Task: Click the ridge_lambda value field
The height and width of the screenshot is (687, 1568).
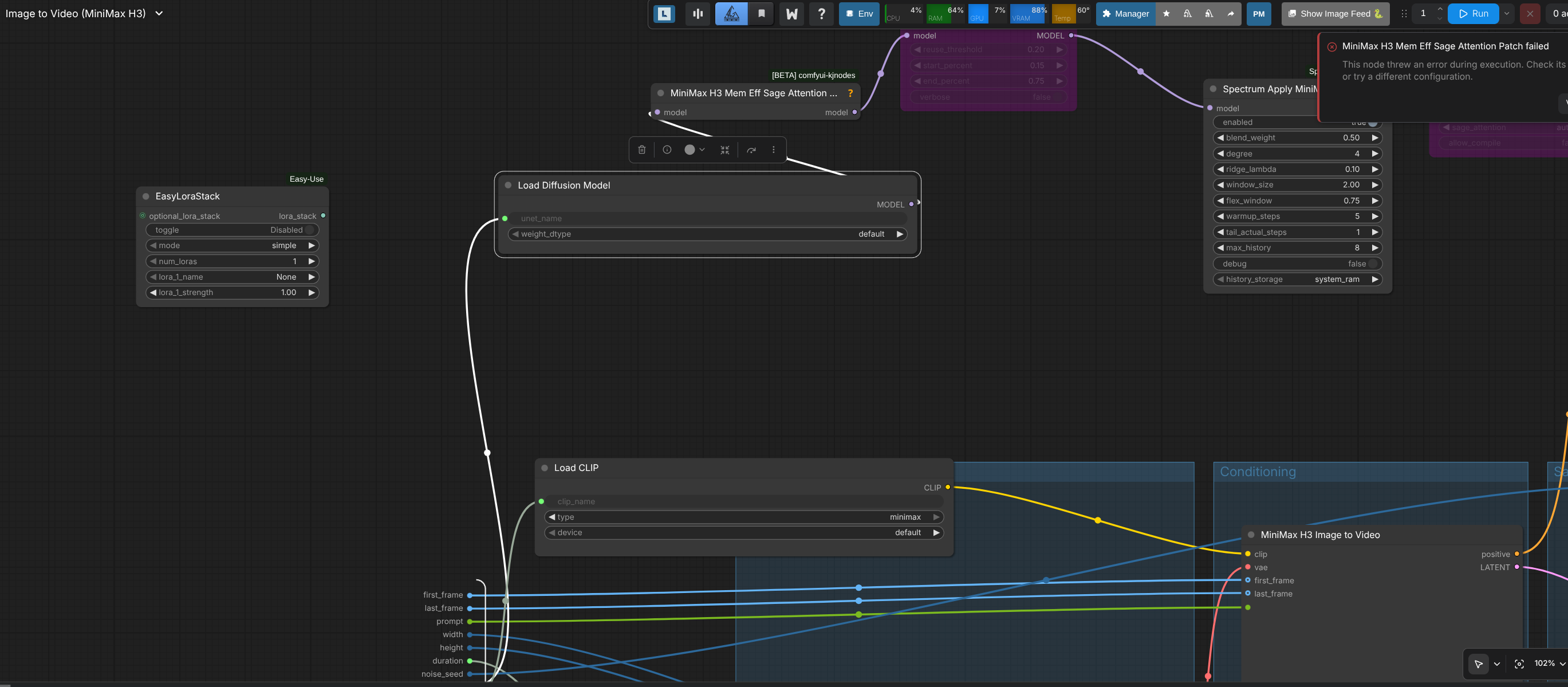Action: (1297, 169)
